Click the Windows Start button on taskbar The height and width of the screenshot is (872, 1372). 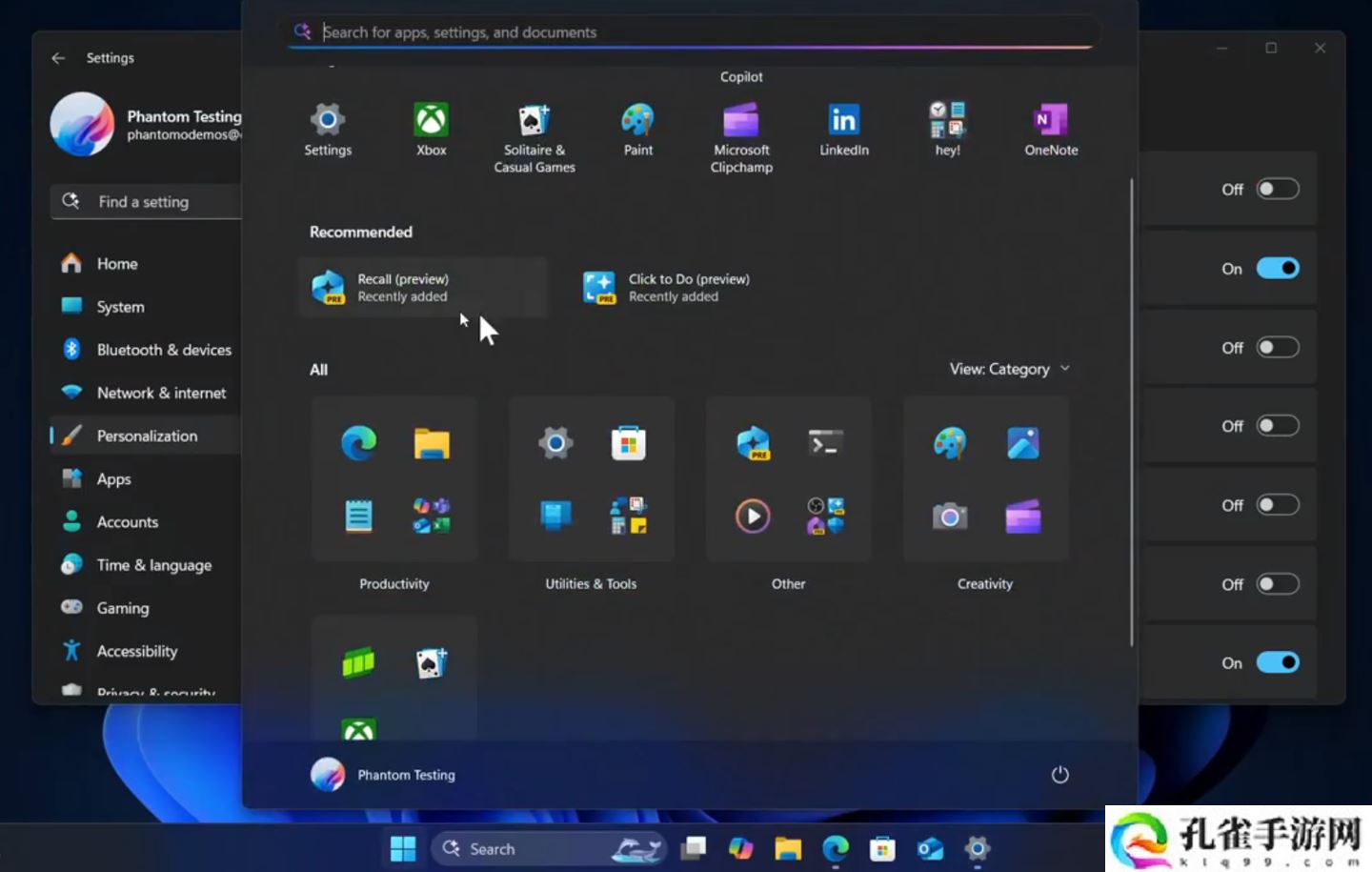[x=403, y=848]
